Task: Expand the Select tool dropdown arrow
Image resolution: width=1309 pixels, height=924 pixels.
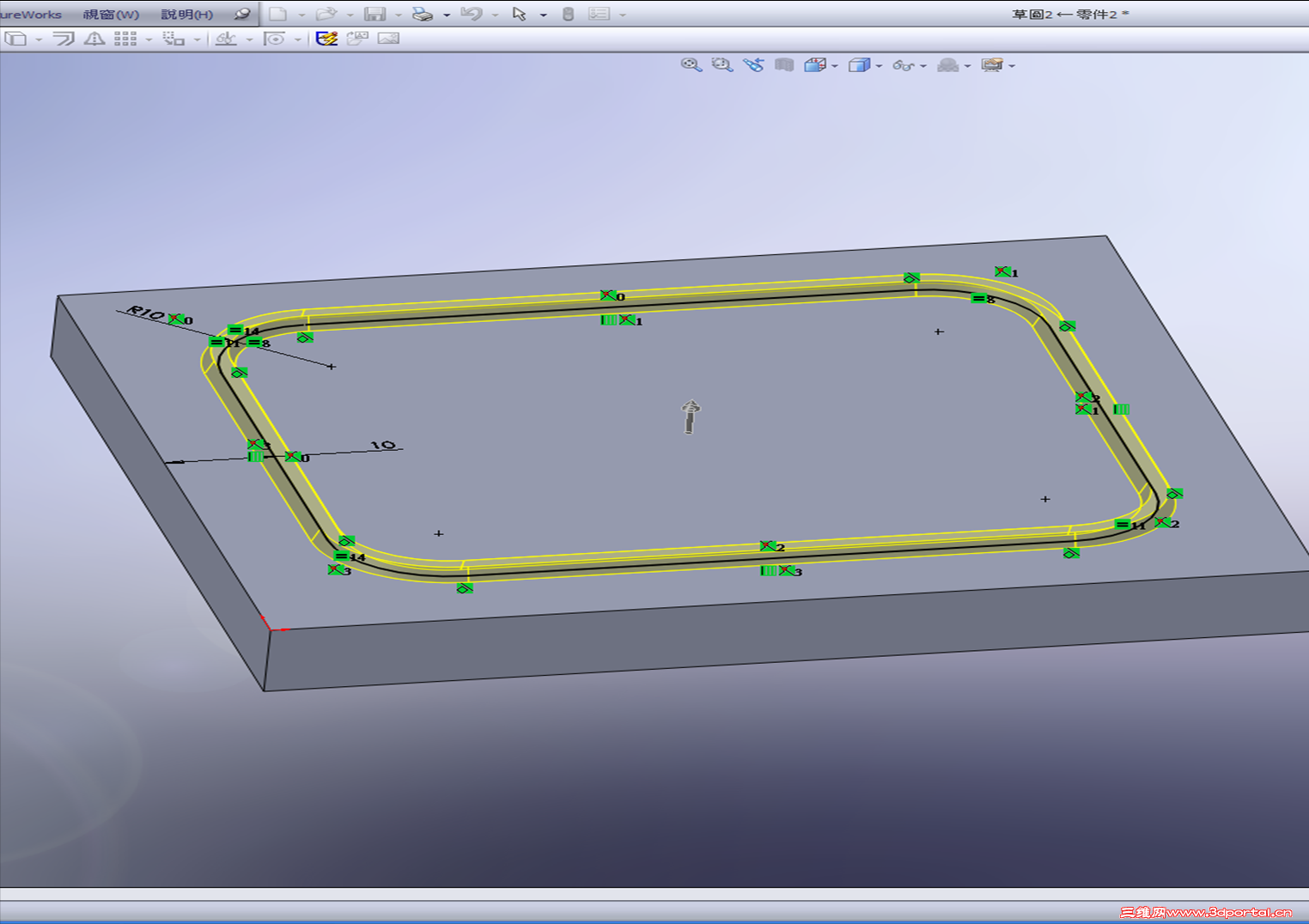Action: [x=543, y=15]
